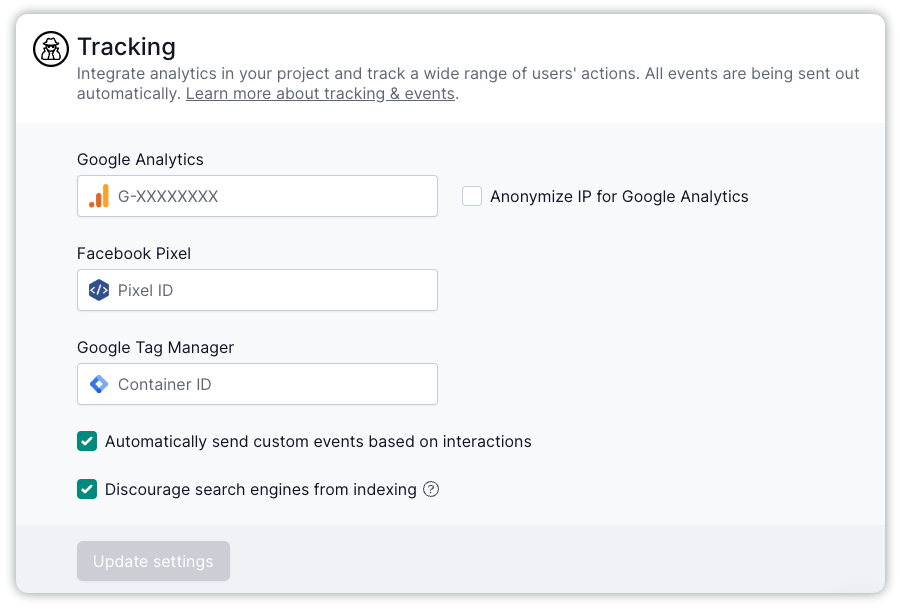900x610 pixels.
Task: Uncheck Discourage search engines from indexing
Action: [87, 489]
